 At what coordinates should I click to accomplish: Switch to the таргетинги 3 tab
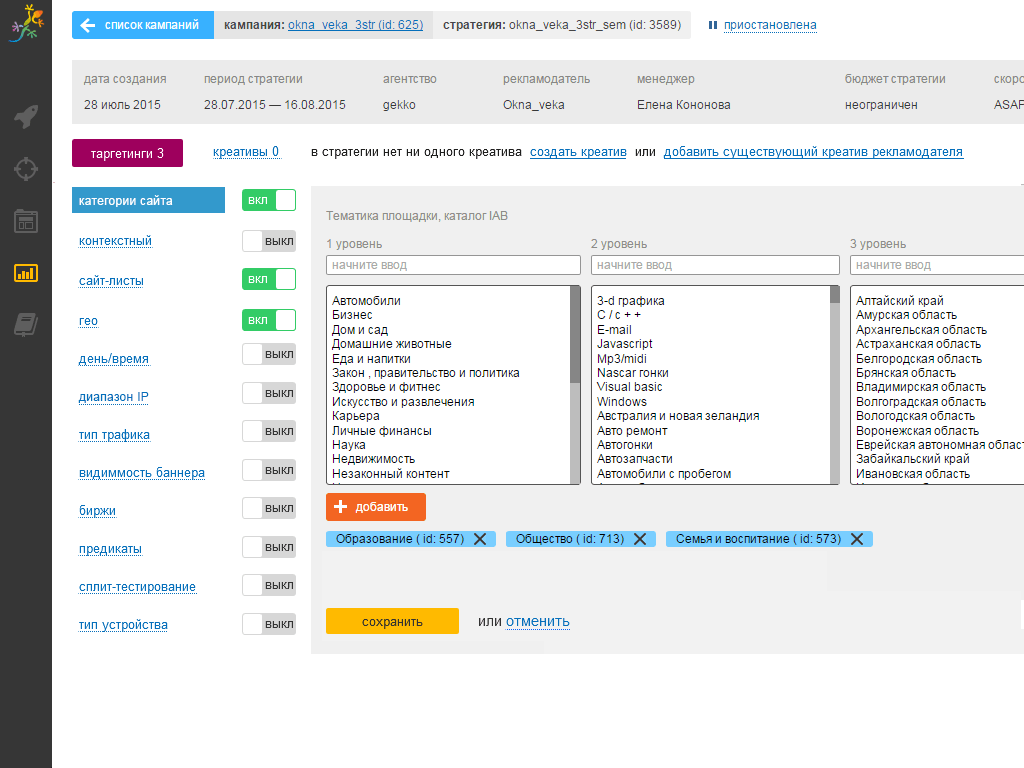point(127,153)
